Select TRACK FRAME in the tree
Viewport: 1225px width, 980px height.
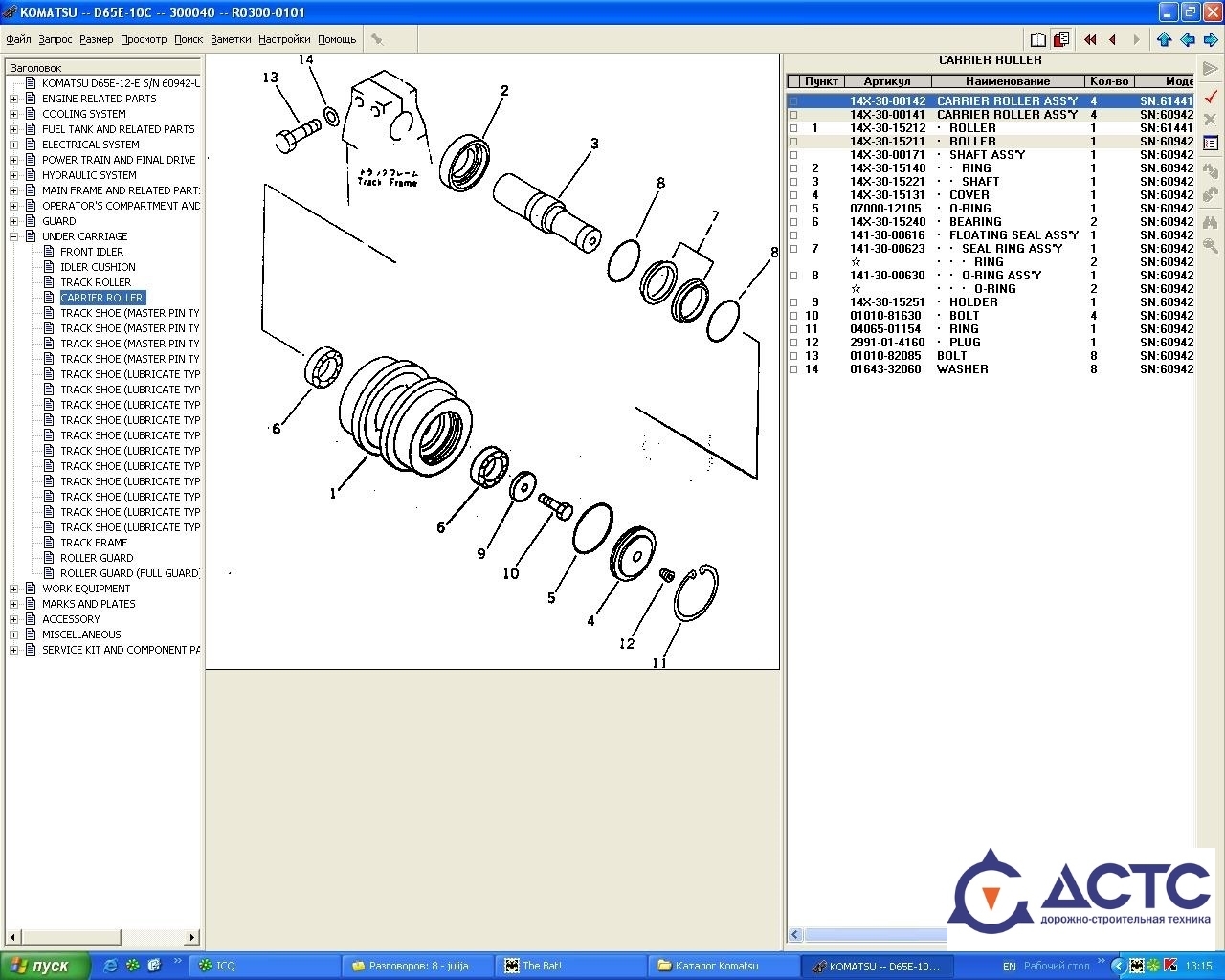(94, 543)
